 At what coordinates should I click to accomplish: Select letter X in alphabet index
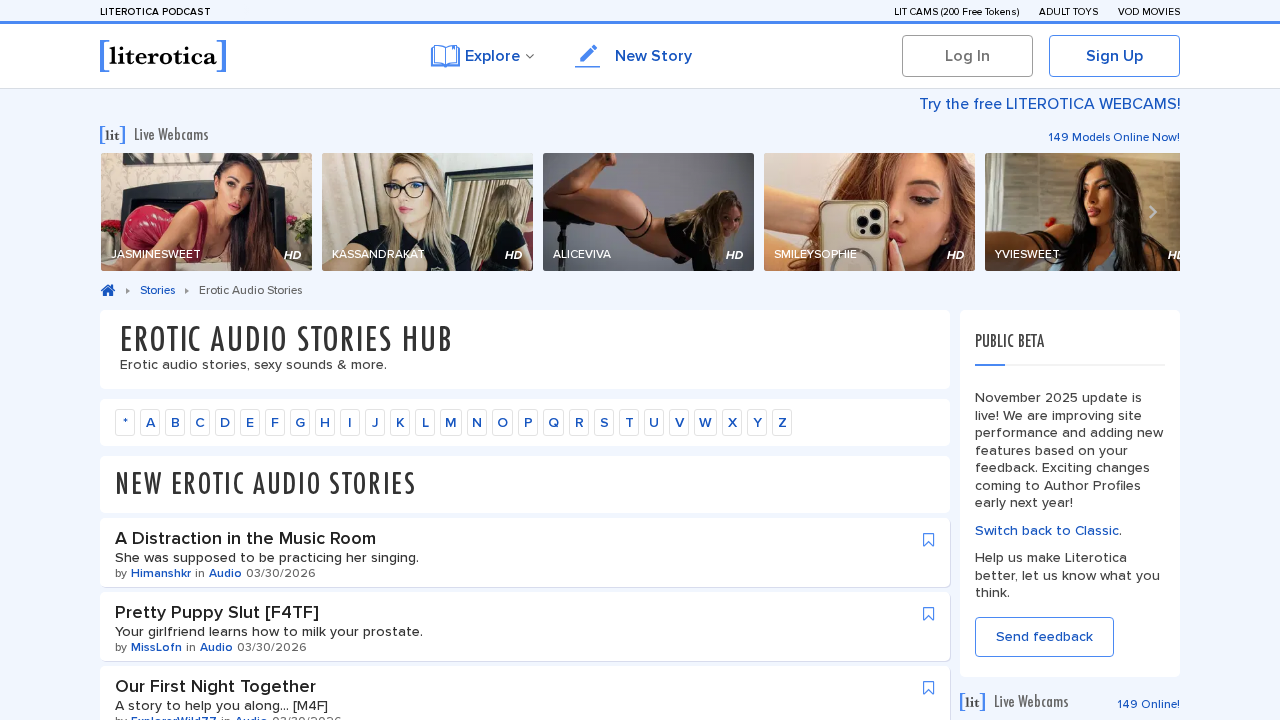(x=732, y=422)
